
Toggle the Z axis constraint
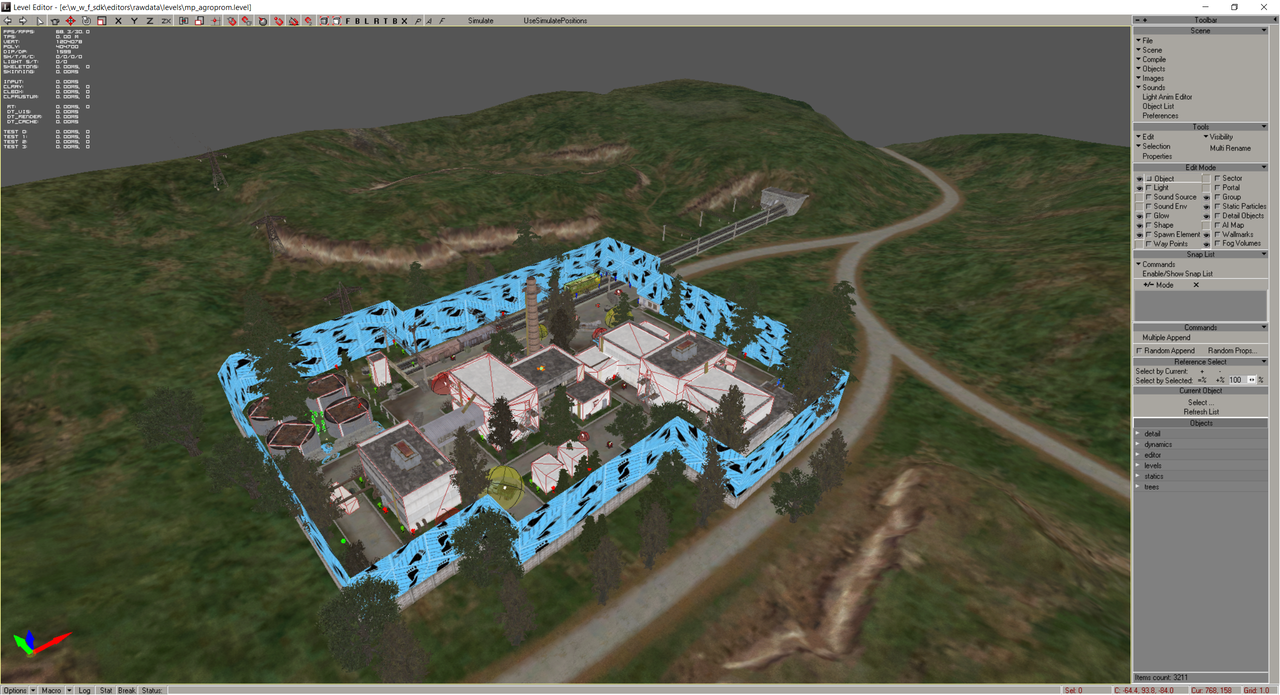coord(150,20)
